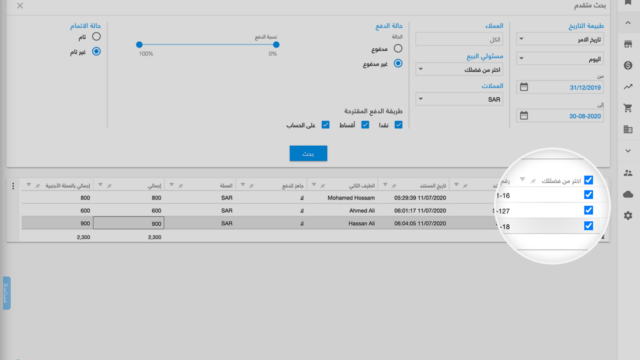Filter the إجمالي column
Viewport: 640px width, 360px height.
pos(100,185)
